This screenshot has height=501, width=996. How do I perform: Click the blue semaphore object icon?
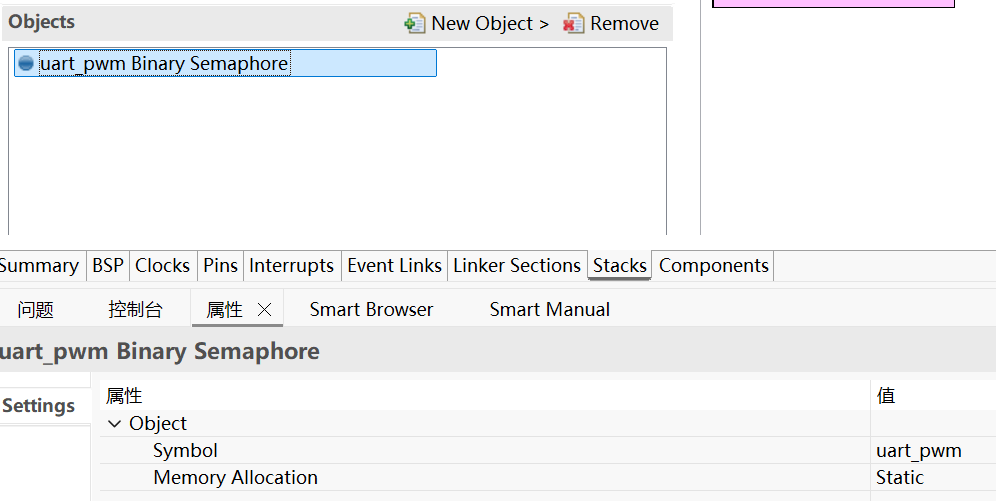coord(26,64)
